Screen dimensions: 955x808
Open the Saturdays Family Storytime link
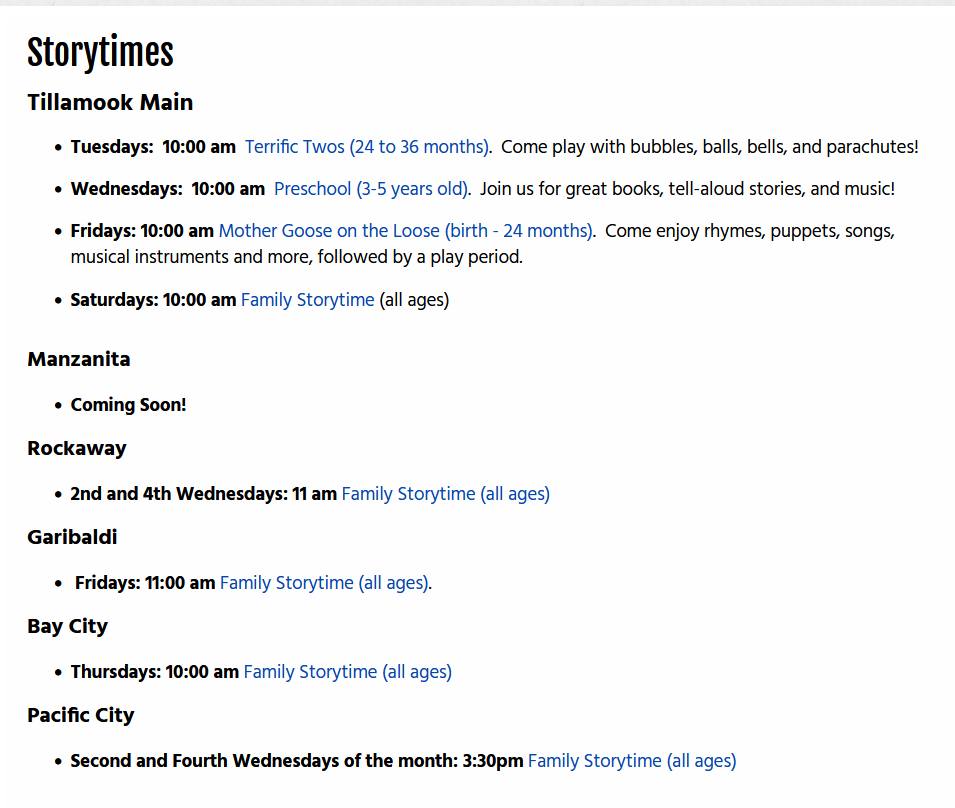pyautogui.click(x=308, y=300)
